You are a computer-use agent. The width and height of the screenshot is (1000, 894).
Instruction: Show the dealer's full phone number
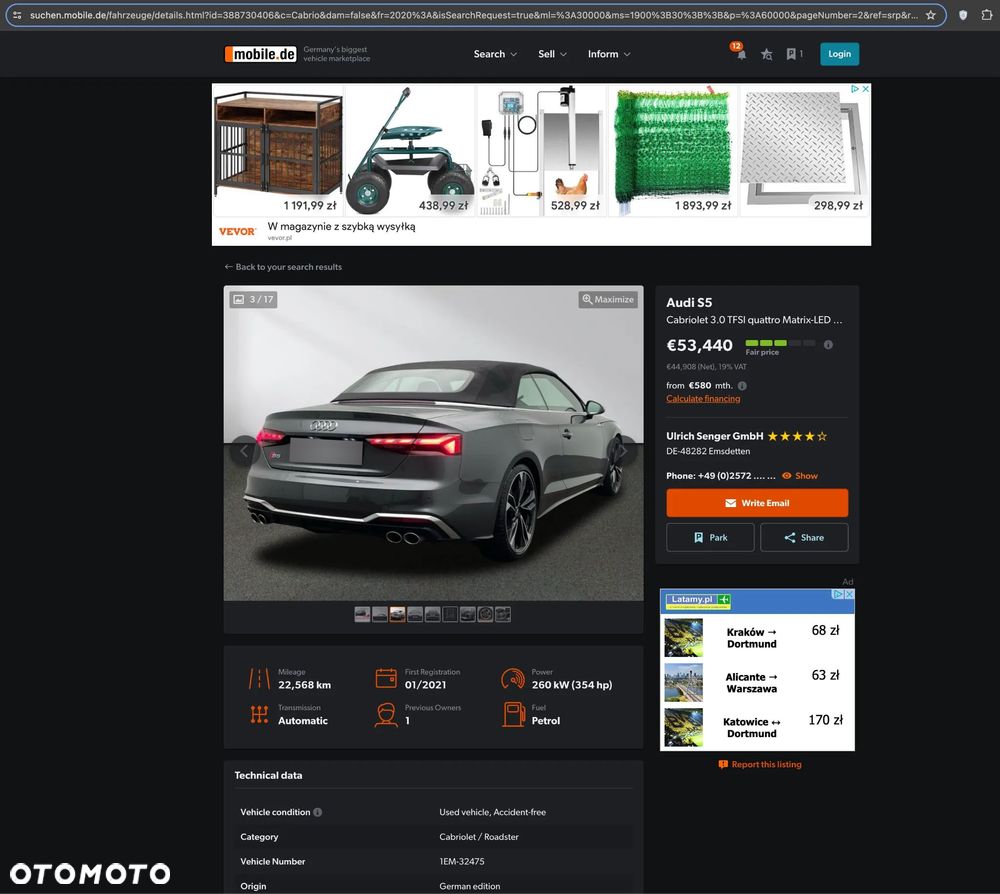800,476
